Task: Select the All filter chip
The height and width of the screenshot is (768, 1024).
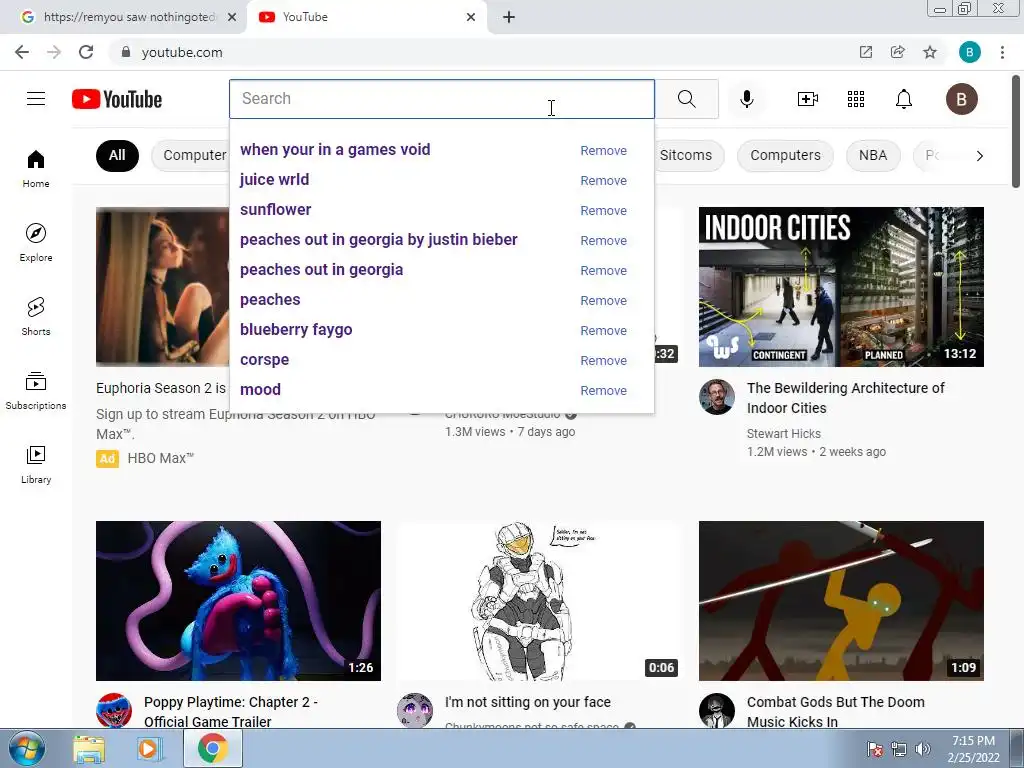Action: click(118, 155)
